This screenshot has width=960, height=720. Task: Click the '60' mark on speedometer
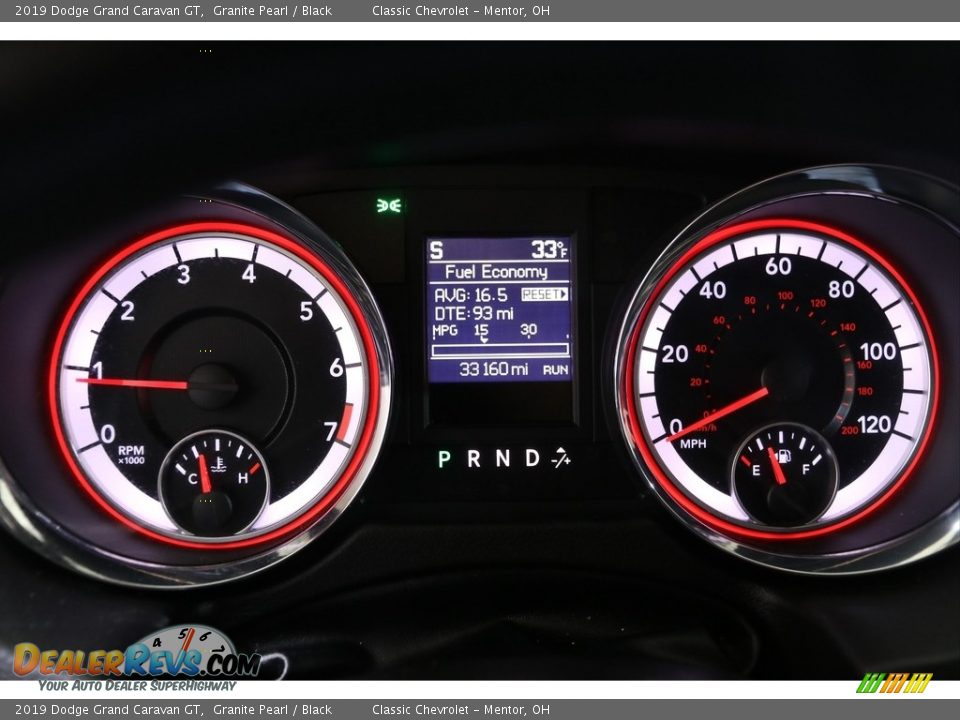point(778,266)
